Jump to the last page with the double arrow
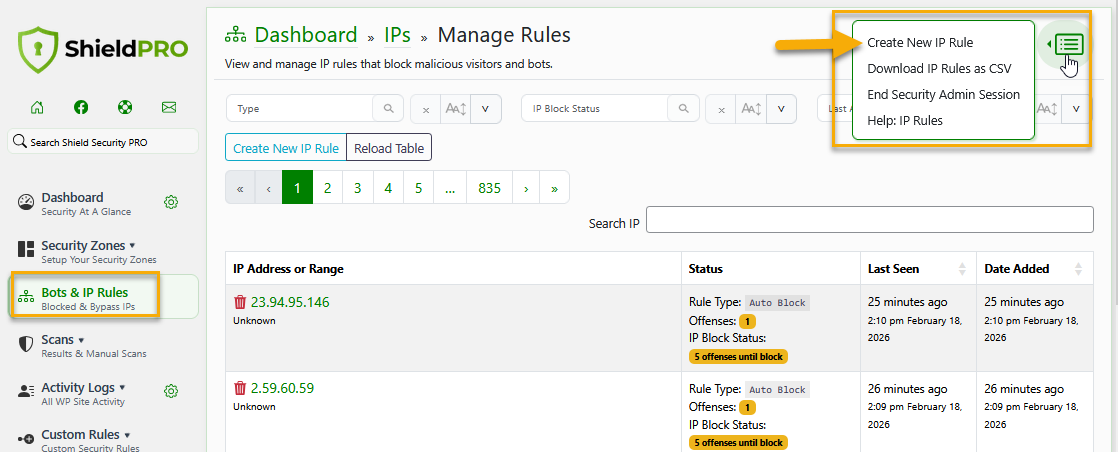The height and width of the screenshot is (452, 1118). [555, 189]
